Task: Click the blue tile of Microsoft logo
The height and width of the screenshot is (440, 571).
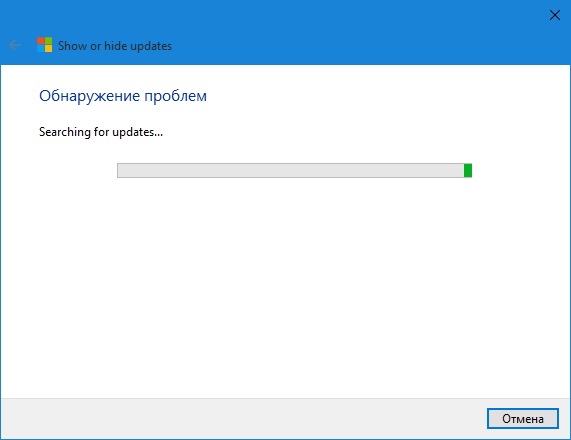Action: 40,48
